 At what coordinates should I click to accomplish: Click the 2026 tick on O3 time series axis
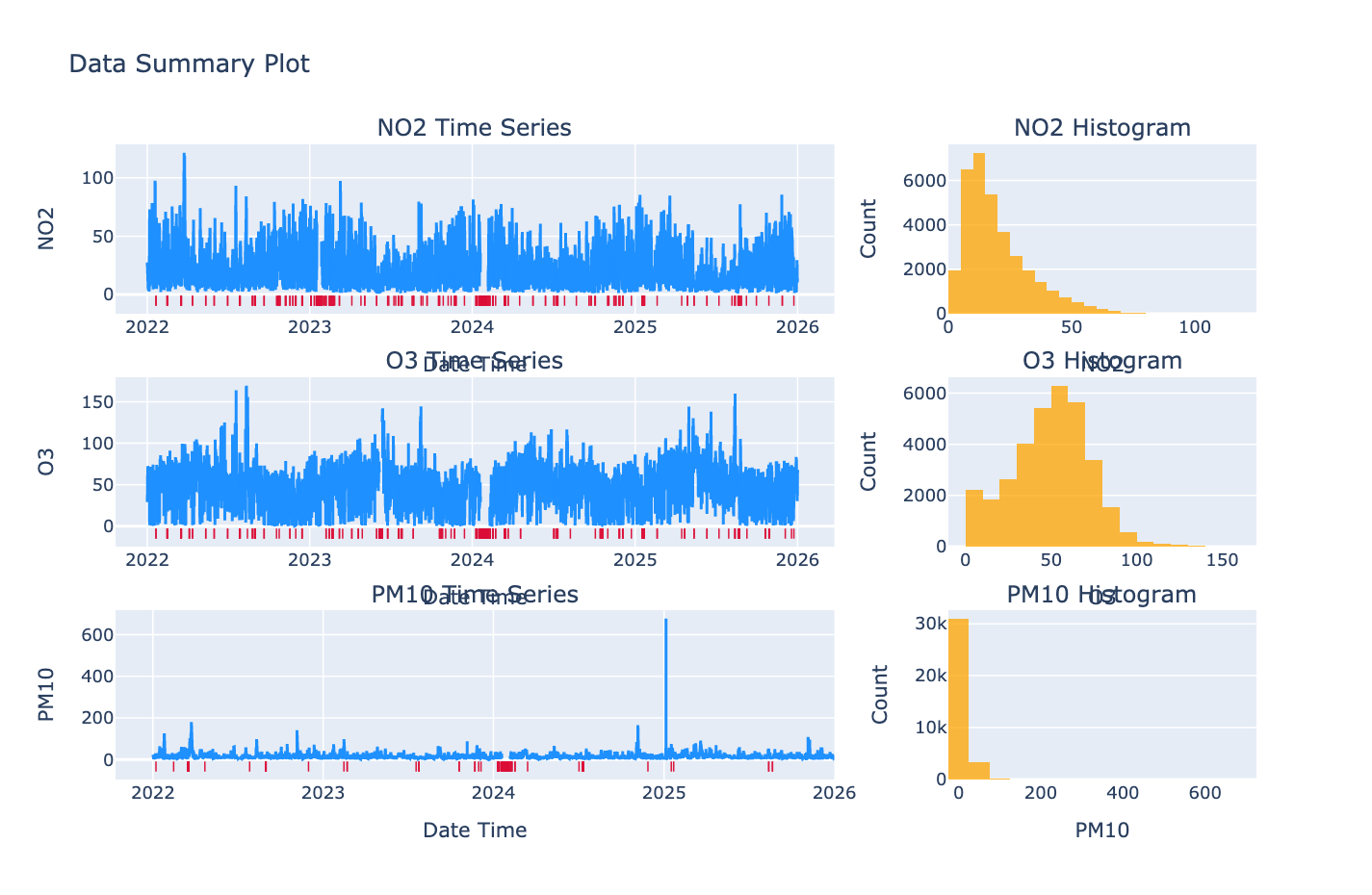pyautogui.click(x=797, y=560)
